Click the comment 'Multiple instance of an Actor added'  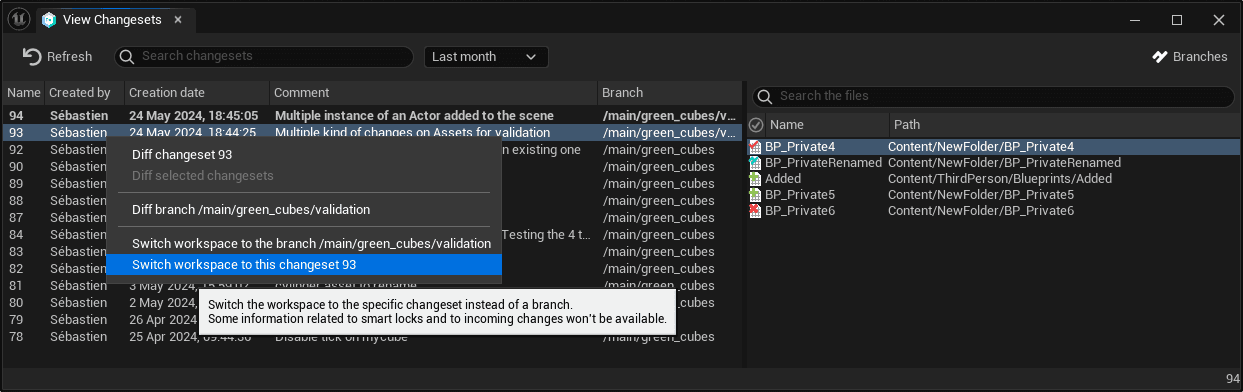pos(414,116)
